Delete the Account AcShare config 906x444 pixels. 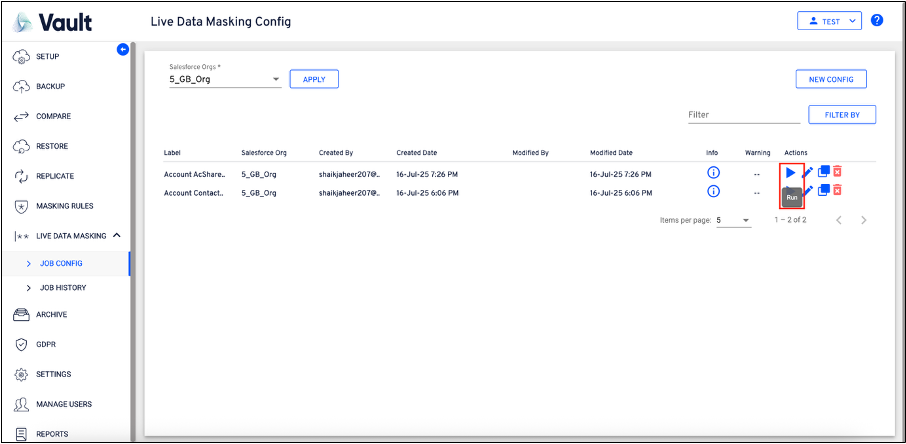pyautogui.click(x=838, y=173)
